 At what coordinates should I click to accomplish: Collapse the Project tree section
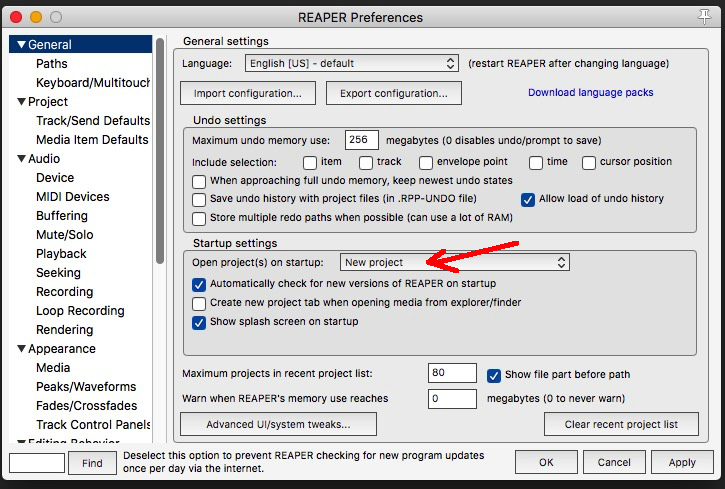click(x=21, y=102)
